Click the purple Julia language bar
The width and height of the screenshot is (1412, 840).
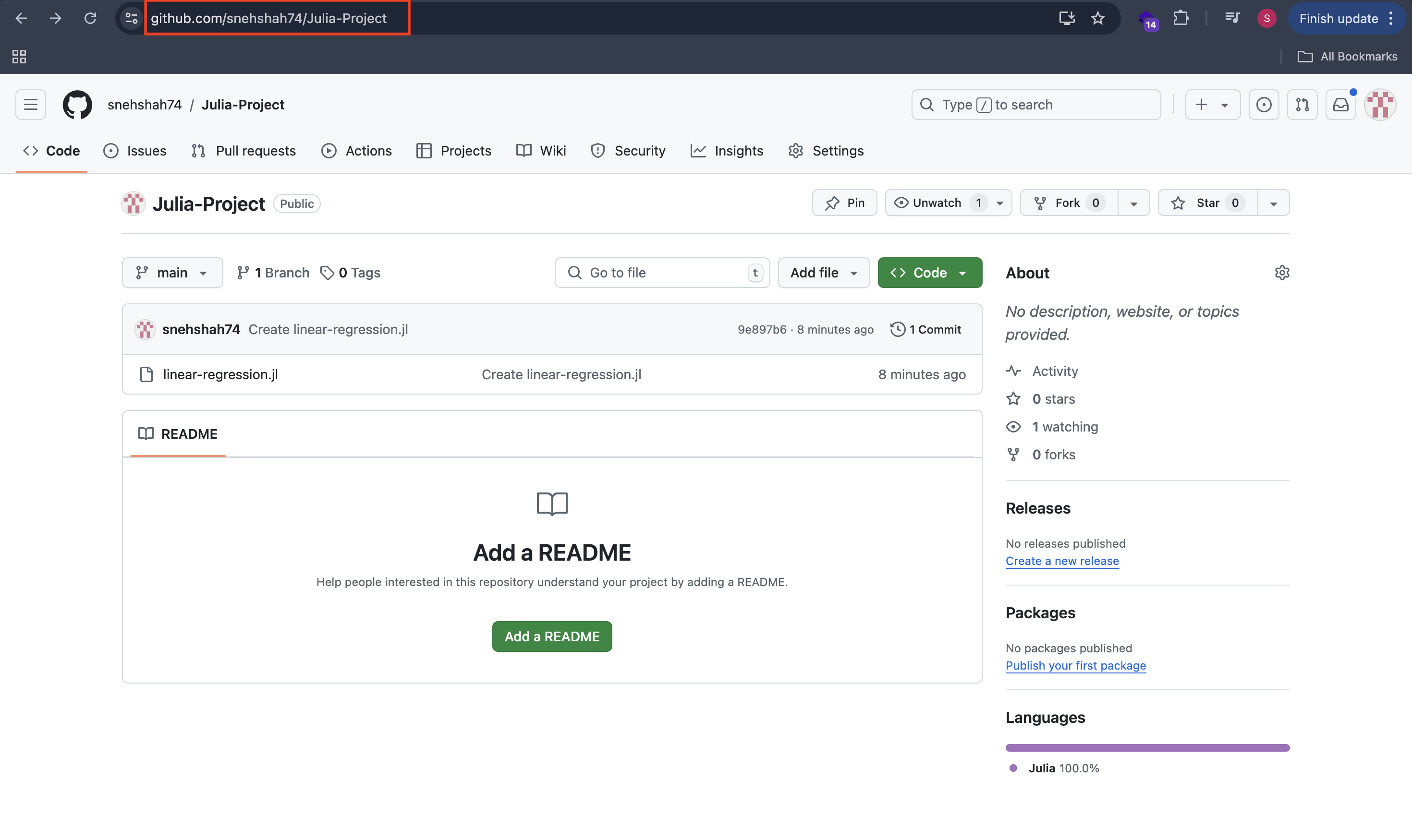(1147, 748)
